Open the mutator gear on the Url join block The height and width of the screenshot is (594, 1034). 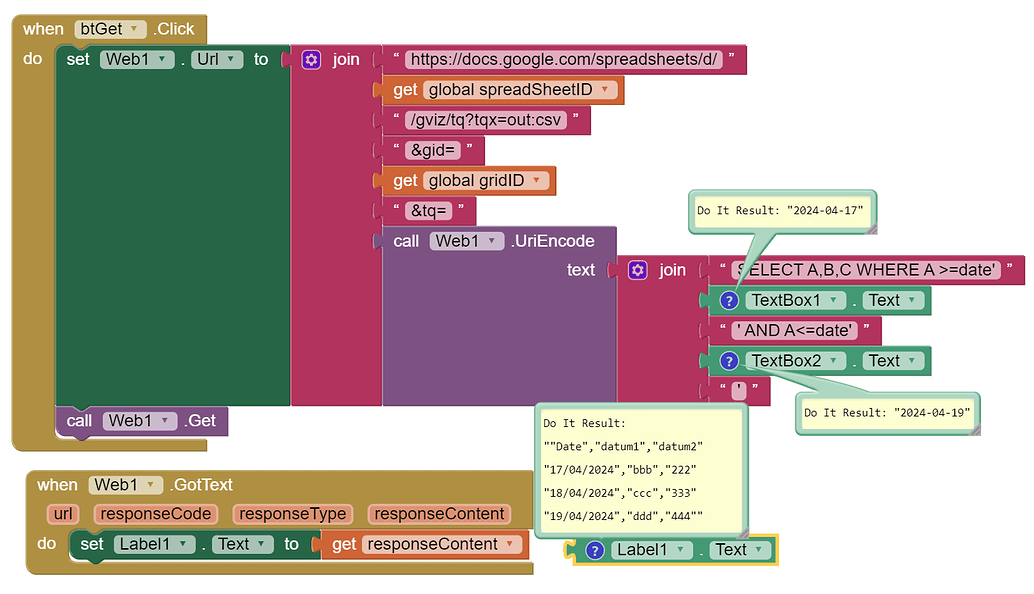[311, 60]
